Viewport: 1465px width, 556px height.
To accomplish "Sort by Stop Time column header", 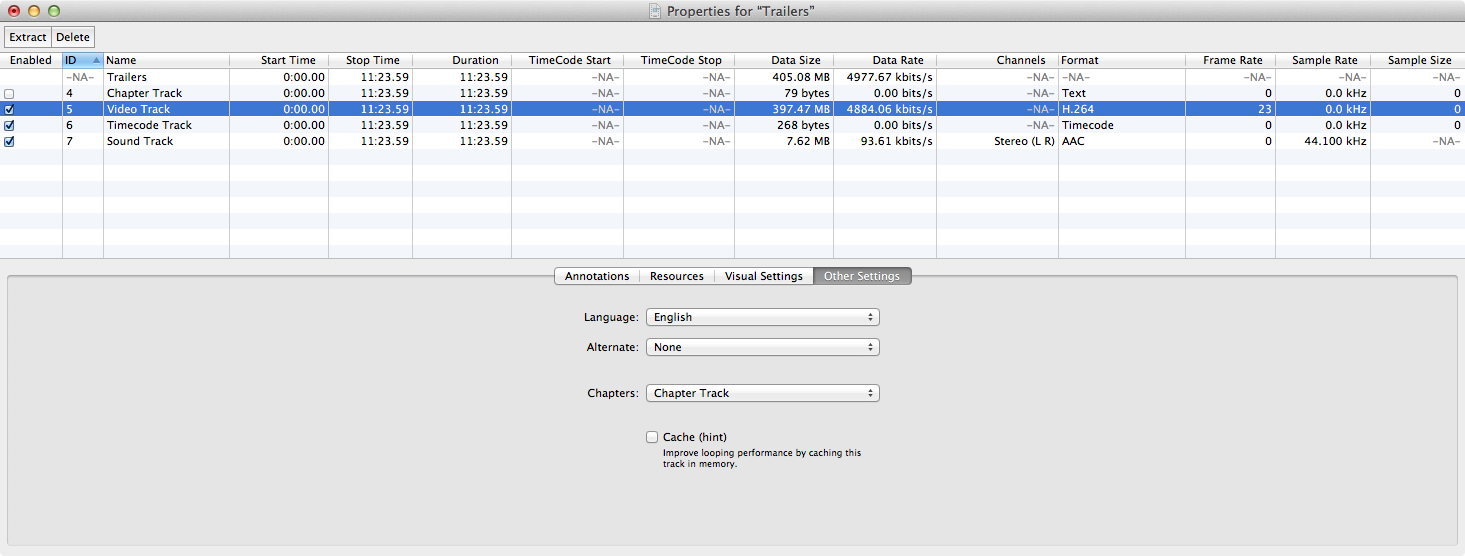I will (370, 60).
